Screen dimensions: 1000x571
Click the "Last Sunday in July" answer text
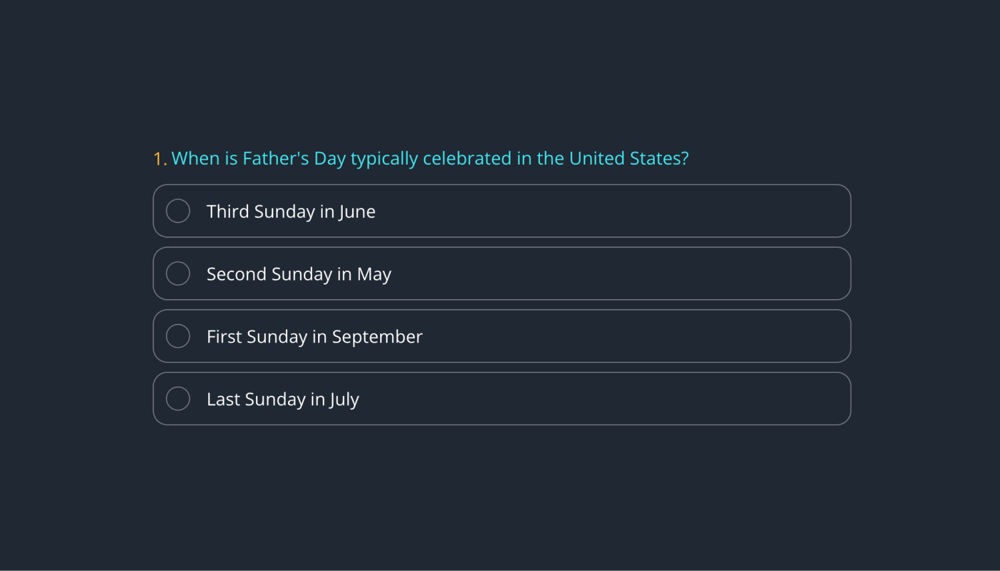[x=282, y=399]
